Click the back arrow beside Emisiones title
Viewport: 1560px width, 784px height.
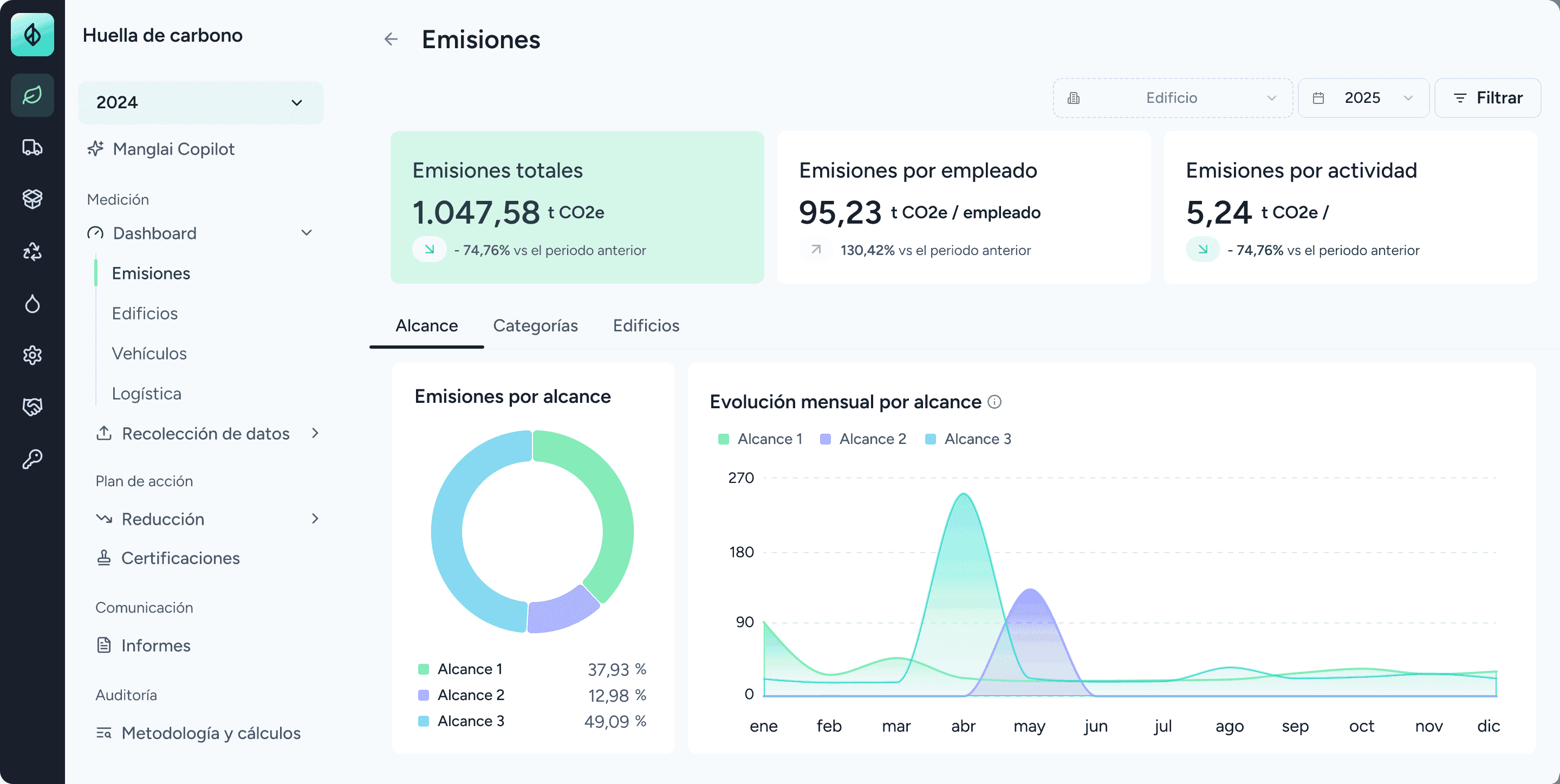tap(391, 40)
